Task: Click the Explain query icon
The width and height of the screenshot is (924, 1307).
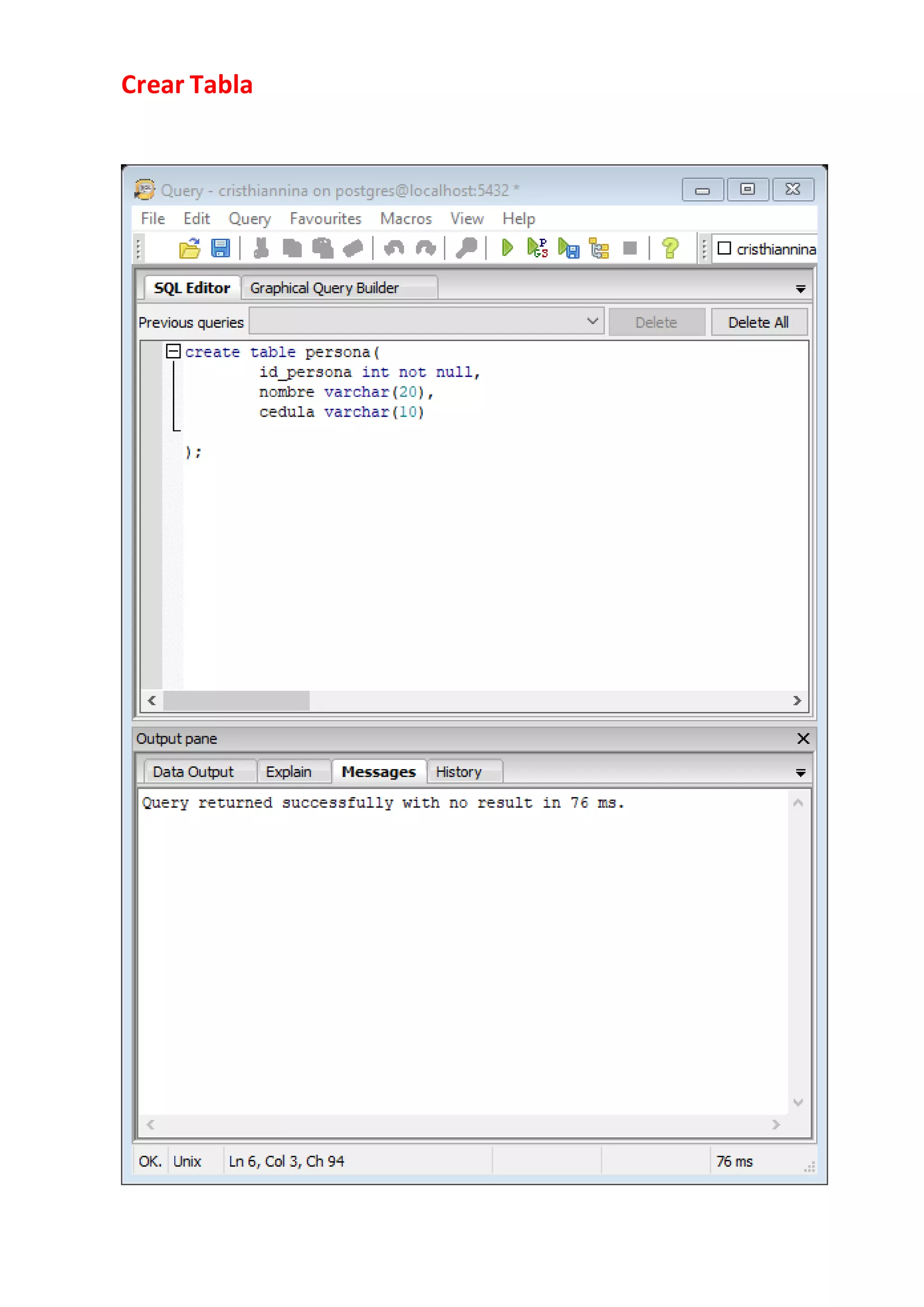Action: click(x=599, y=248)
